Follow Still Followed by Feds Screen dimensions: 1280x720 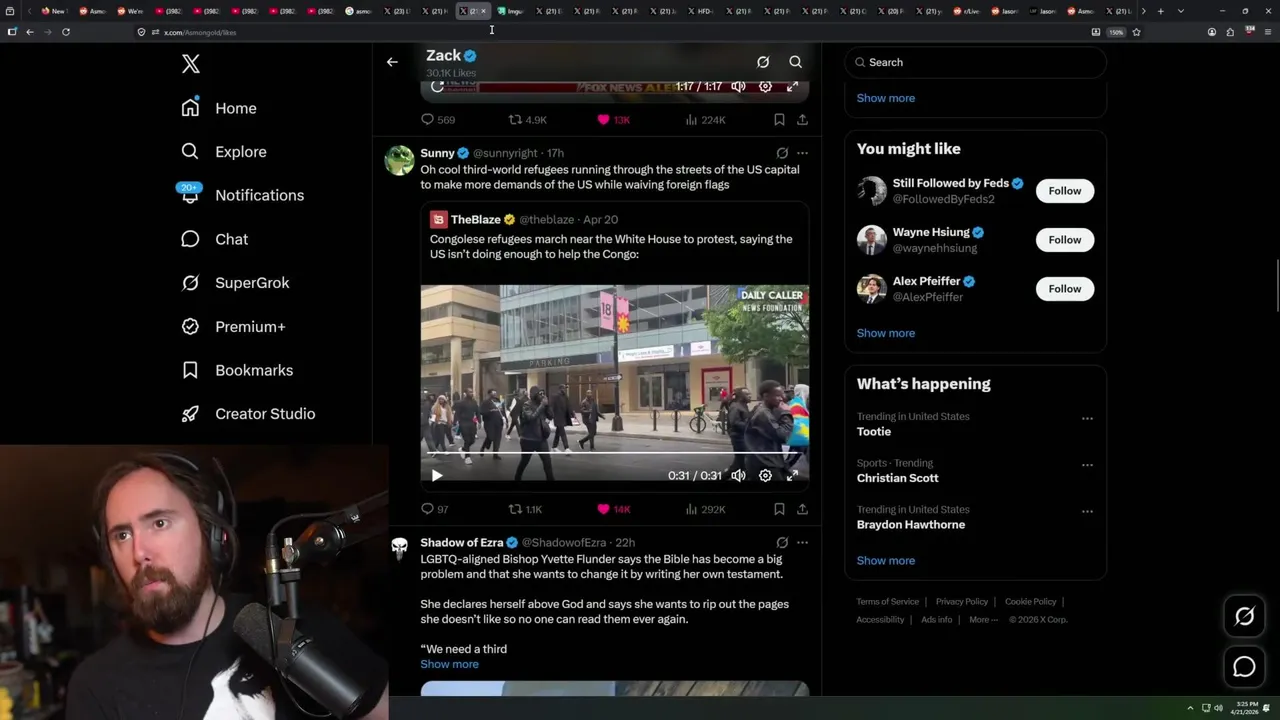(x=1065, y=191)
